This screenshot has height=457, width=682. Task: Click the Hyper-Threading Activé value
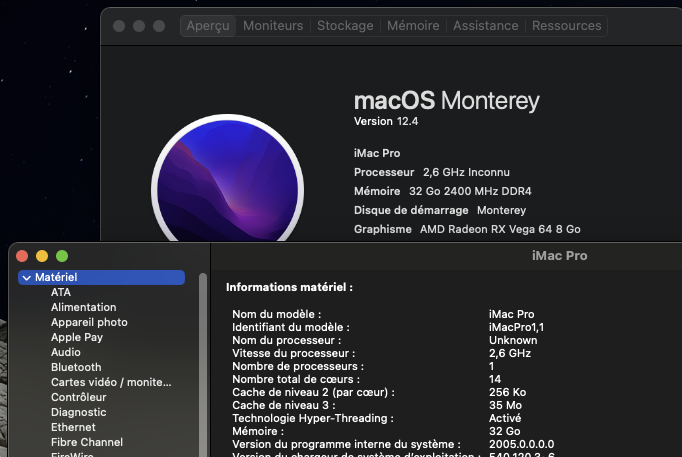(505, 418)
